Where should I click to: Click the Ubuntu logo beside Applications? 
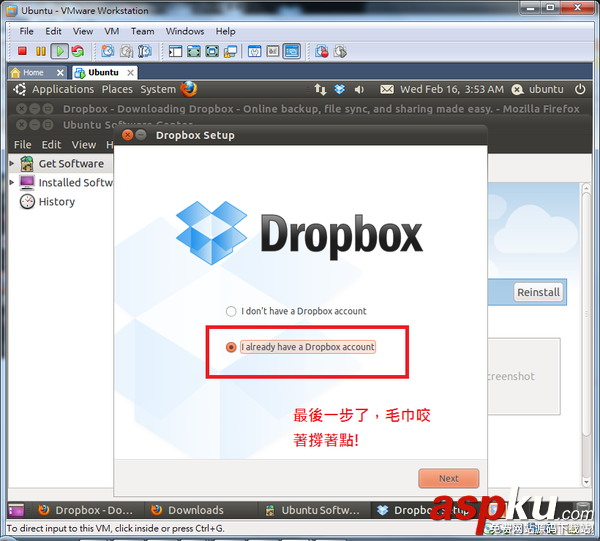click(19, 89)
